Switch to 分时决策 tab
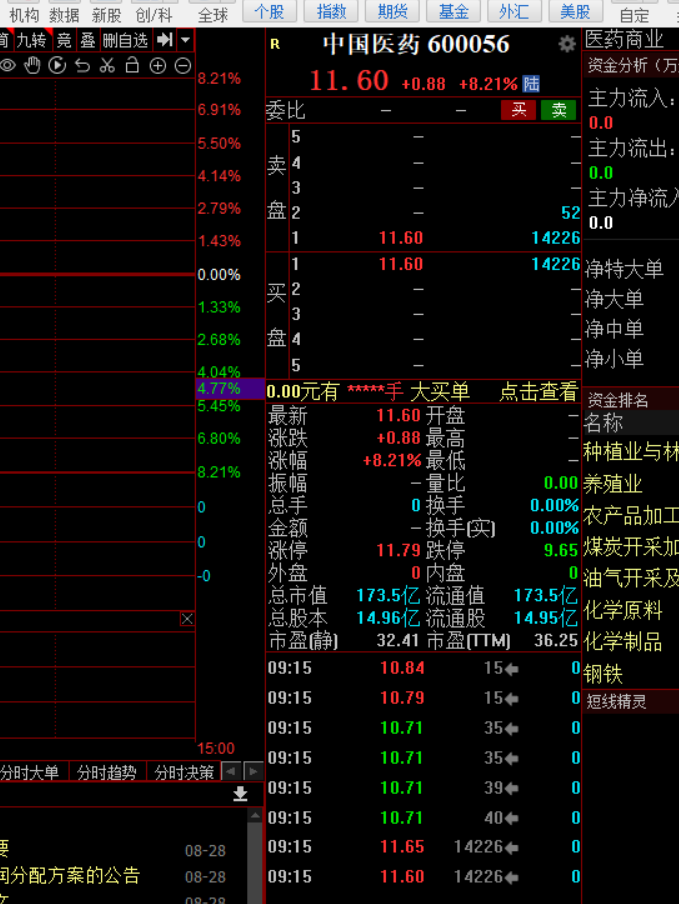Viewport: 679px width, 904px height. [x=184, y=772]
